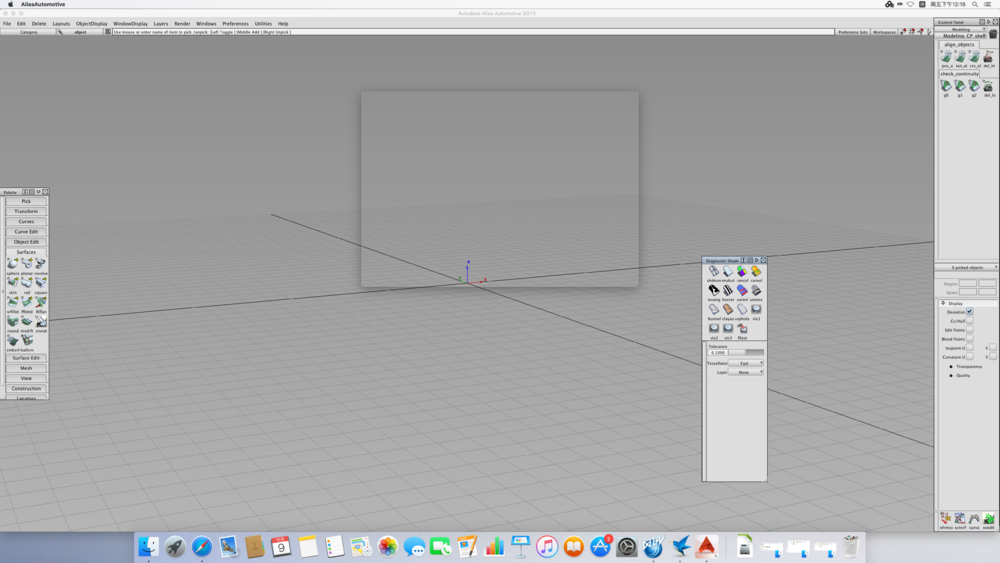Toggle the Cv/Hull checkbox
The image size is (1000, 563).
tap(969, 321)
